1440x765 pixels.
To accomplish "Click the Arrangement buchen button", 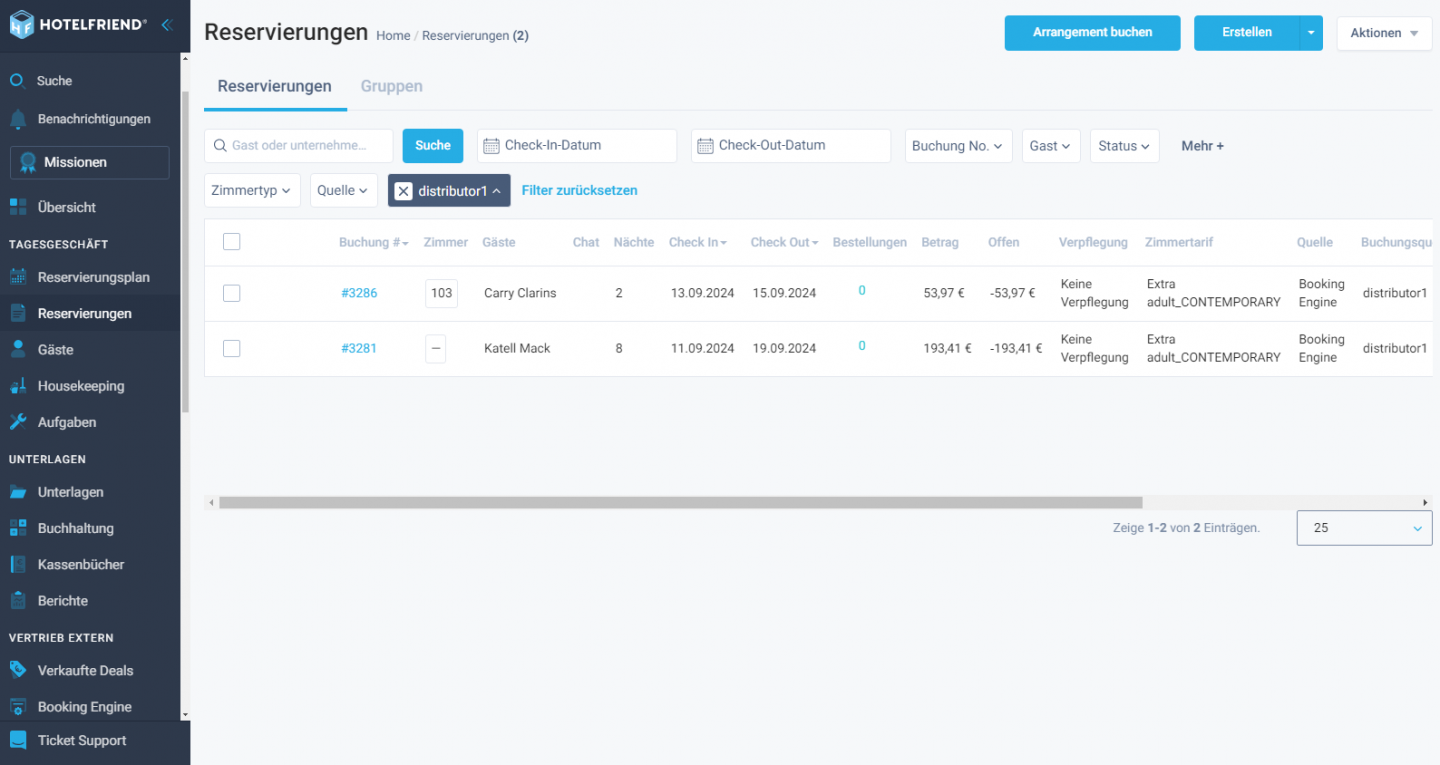I will 1092,33.
